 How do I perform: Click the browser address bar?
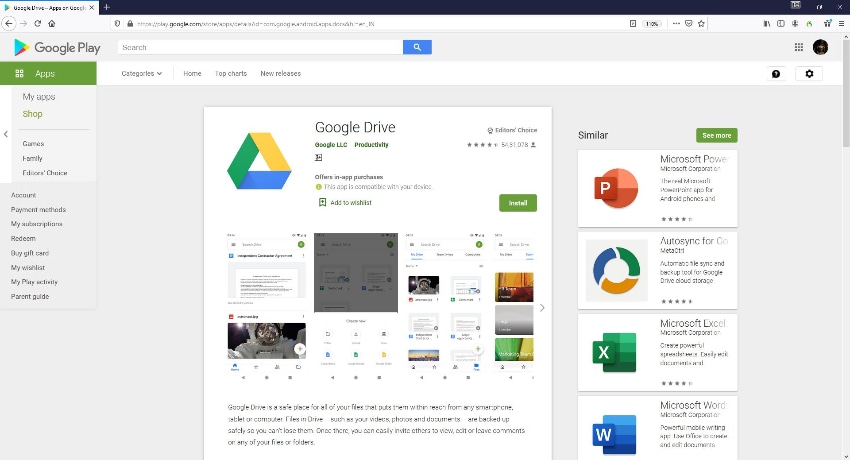pos(374,24)
